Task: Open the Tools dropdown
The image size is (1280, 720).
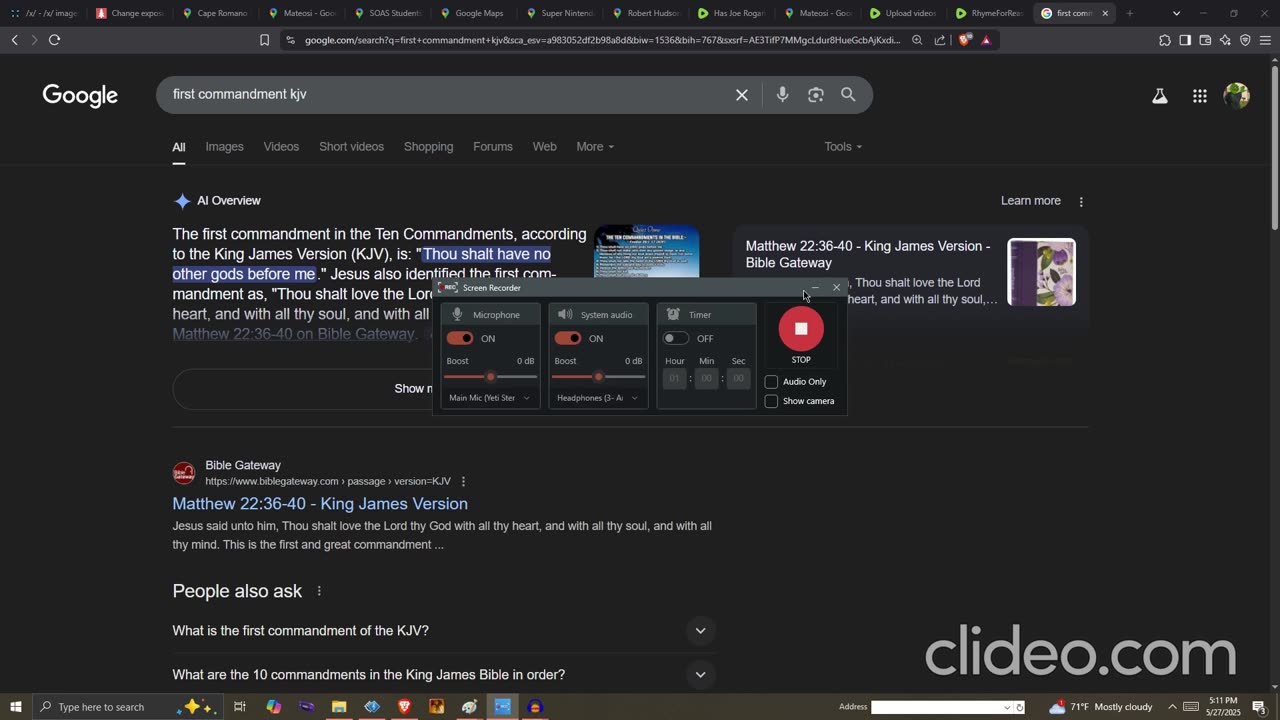Action: click(843, 147)
